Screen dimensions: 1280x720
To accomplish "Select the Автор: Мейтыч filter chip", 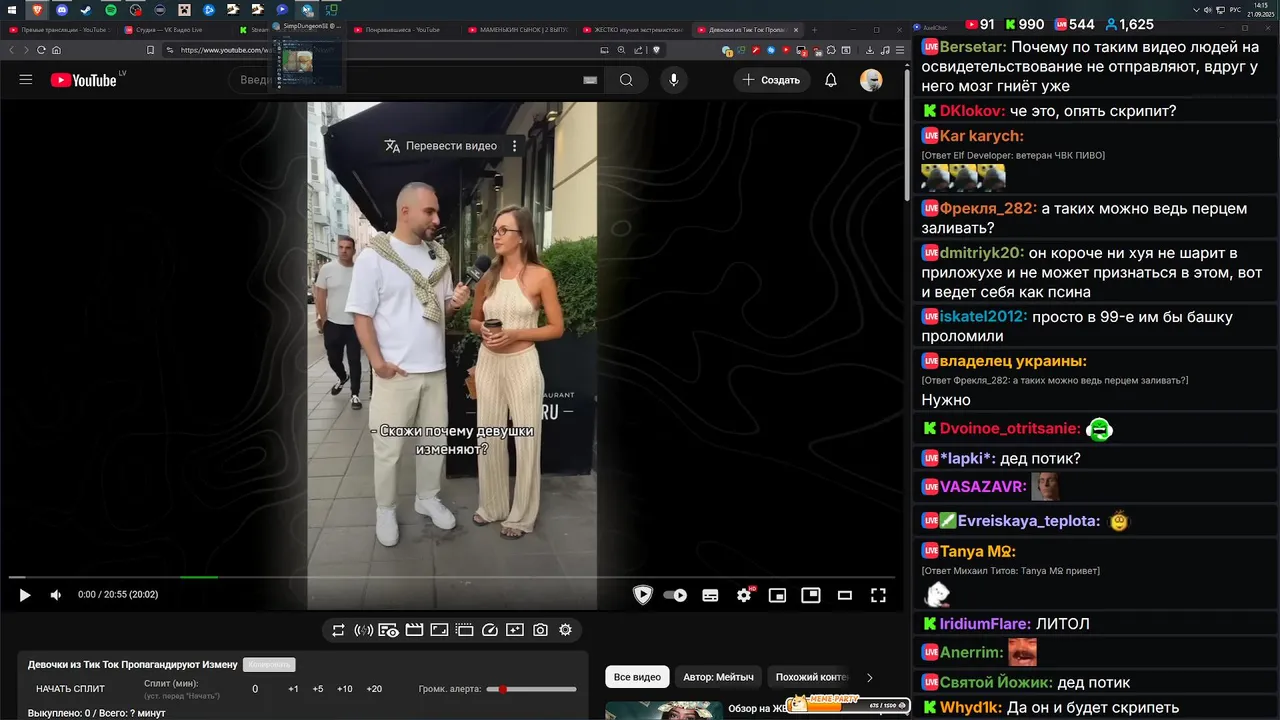I will pyautogui.click(x=718, y=677).
